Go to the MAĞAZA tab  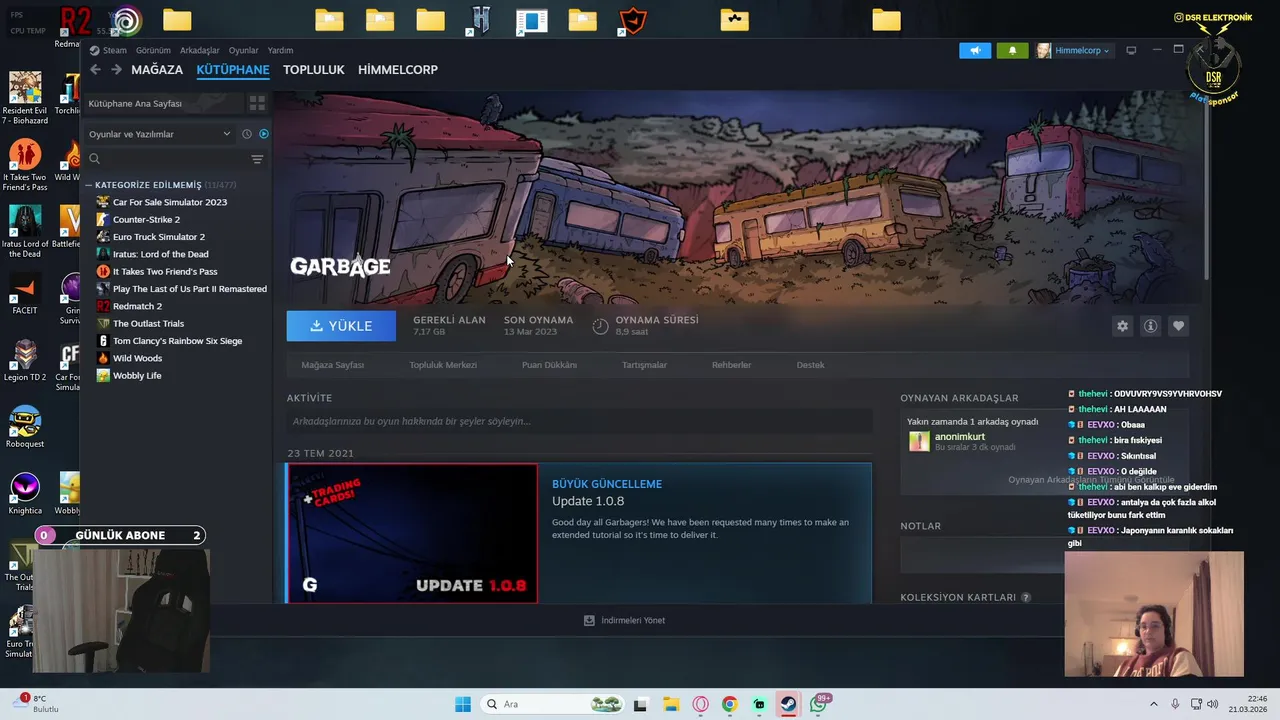tap(157, 69)
